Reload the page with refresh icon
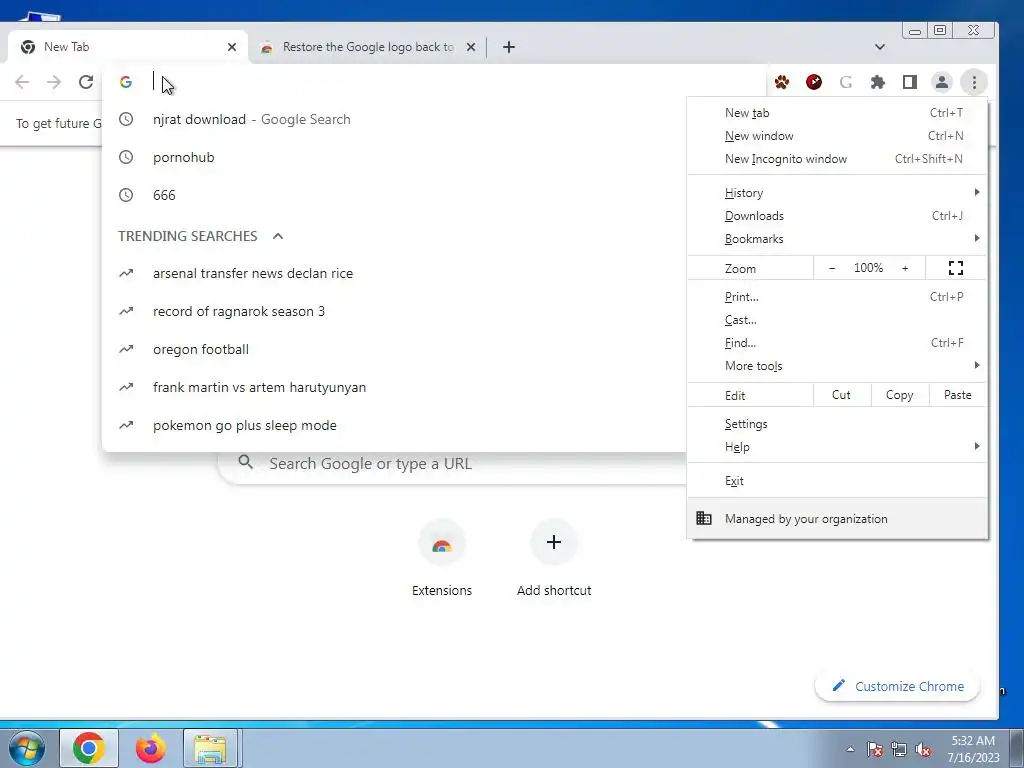This screenshot has height=768, width=1024. tap(86, 82)
